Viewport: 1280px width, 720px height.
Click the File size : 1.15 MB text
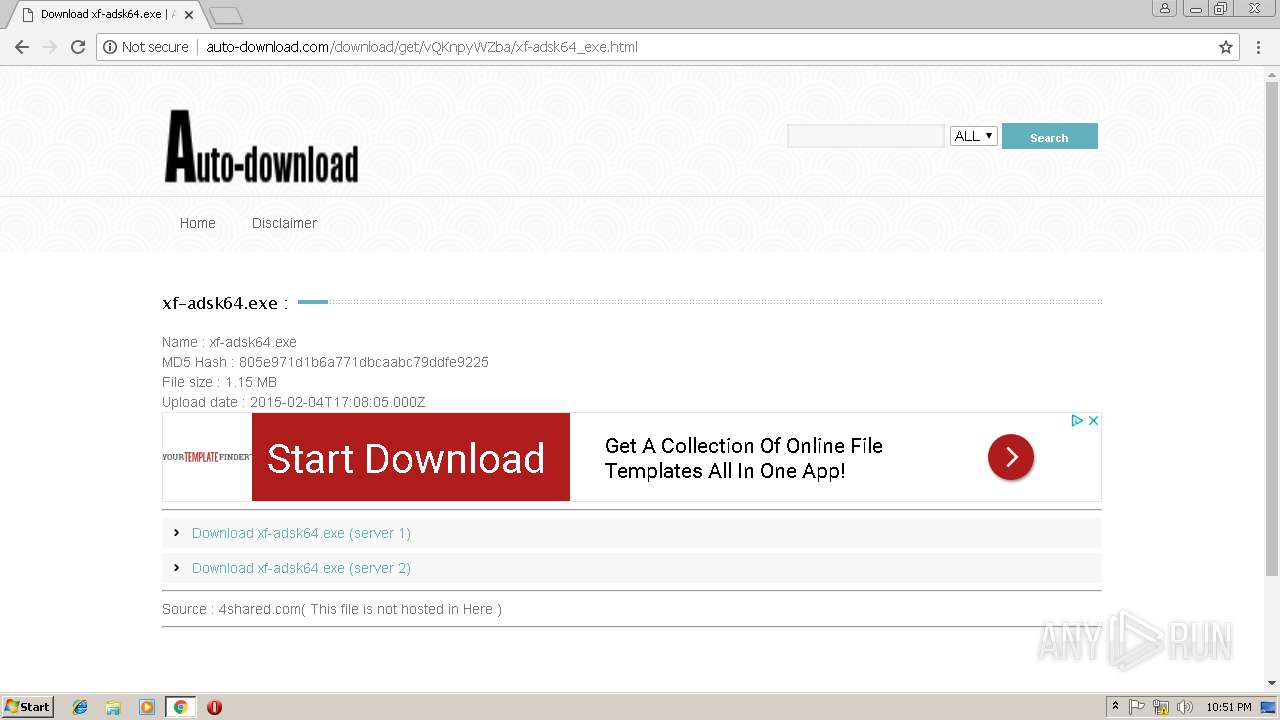click(219, 382)
